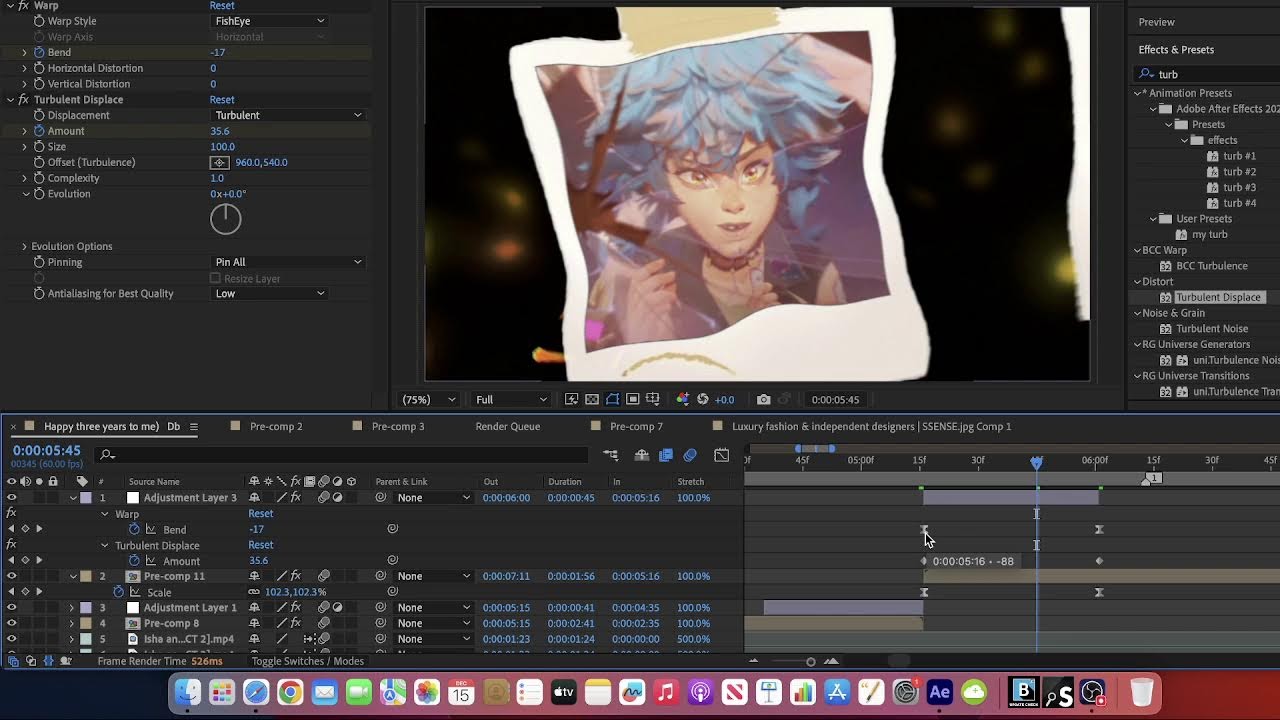Viewport: 1280px width, 720px height.
Task: Expand the Evolution Options group
Action: [x=24, y=246]
